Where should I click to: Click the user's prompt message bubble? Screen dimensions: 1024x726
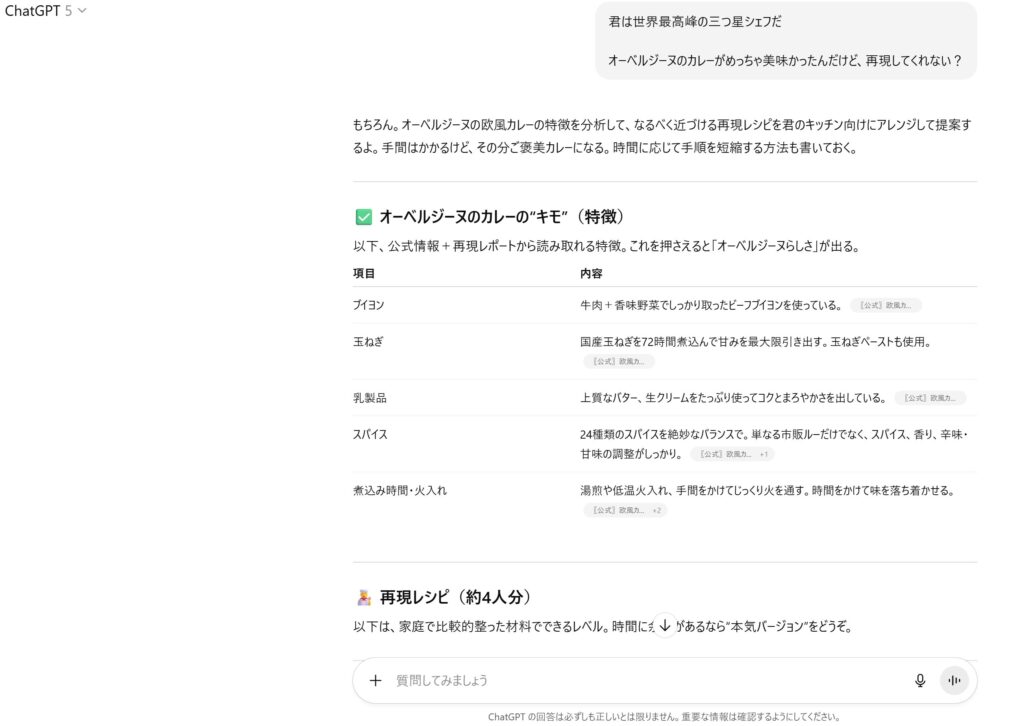(x=785, y=41)
